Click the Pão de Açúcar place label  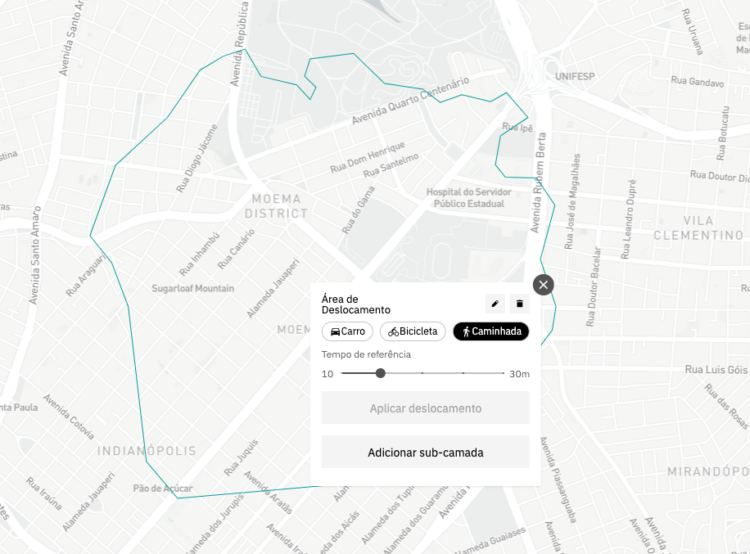163,488
